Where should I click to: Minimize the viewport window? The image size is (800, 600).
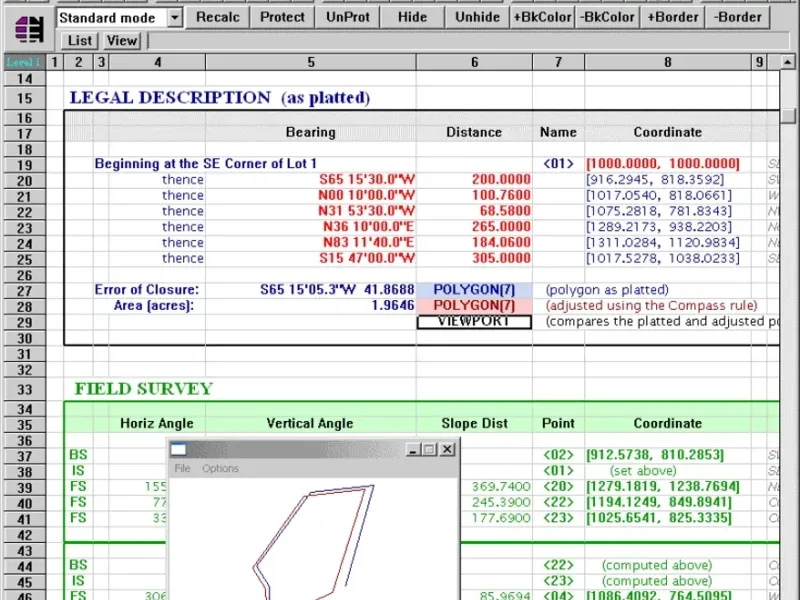pyautogui.click(x=413, y=449)
